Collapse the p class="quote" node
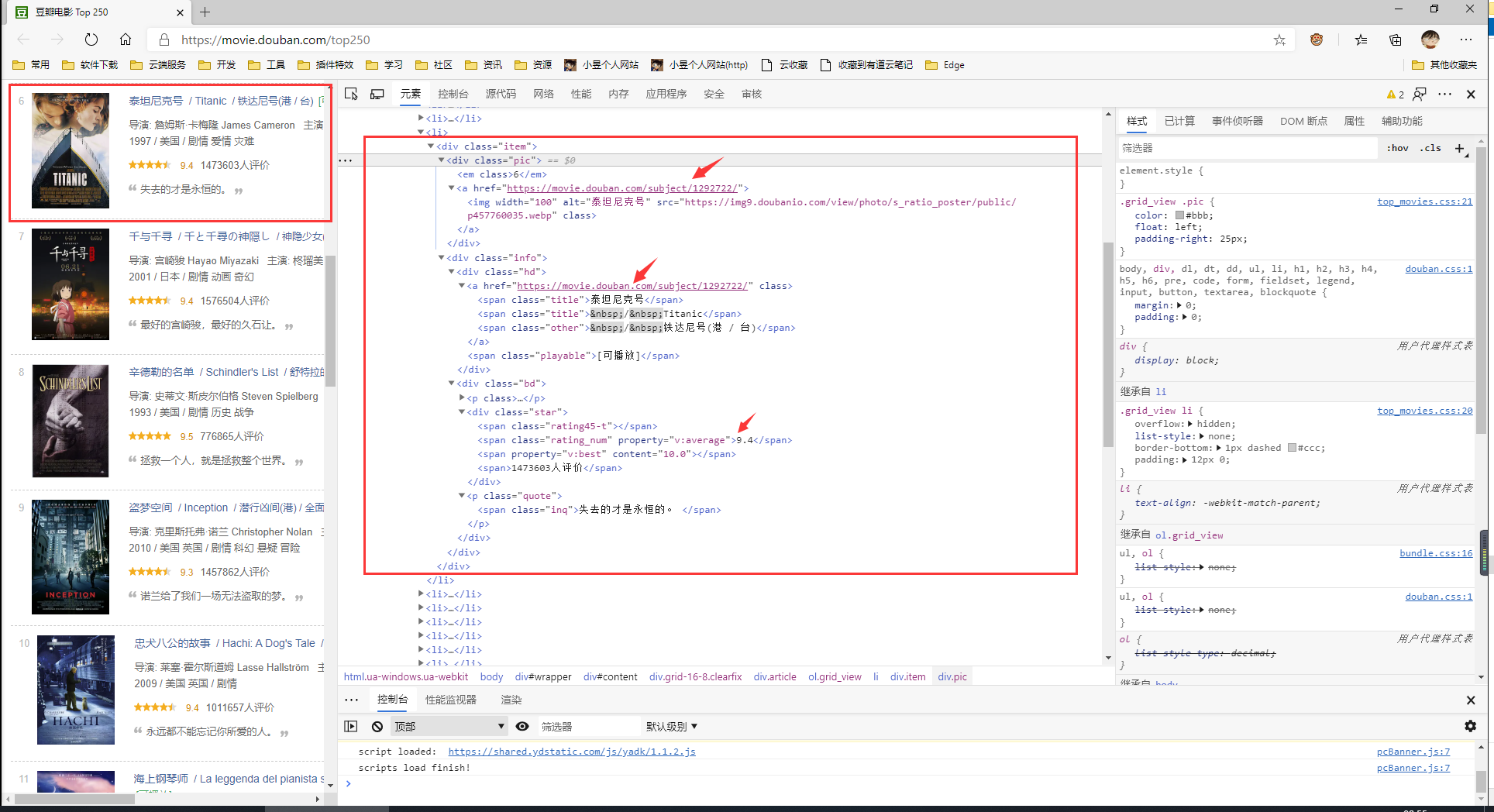 461,495
